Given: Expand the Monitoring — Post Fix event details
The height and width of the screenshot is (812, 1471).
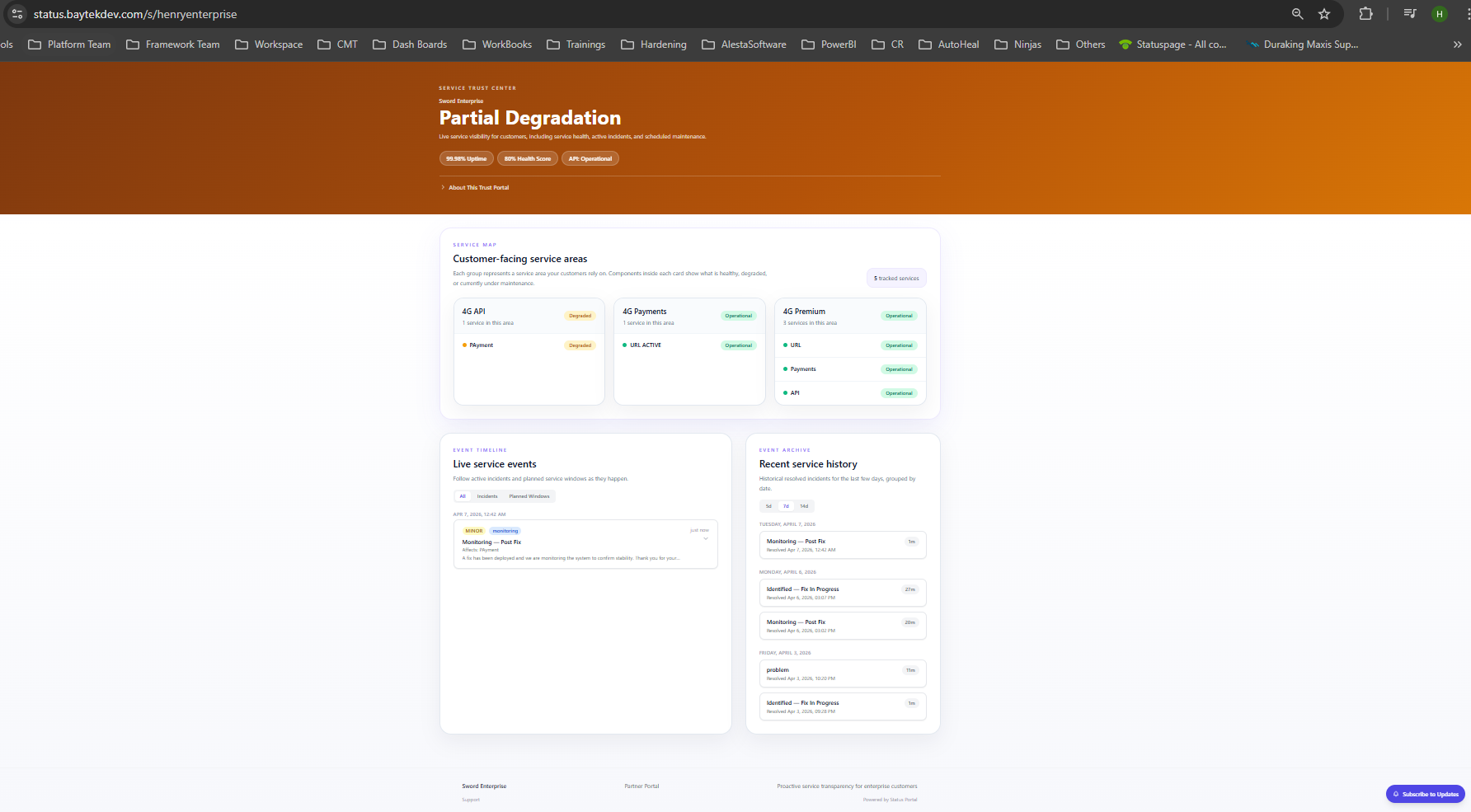Looking at the screenshot, I should [706, 537].
